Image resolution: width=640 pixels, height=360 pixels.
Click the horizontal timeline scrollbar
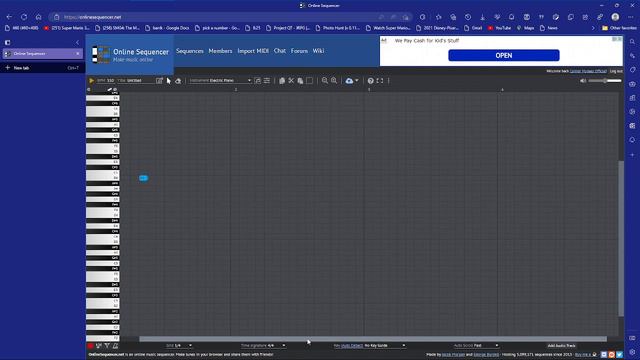pos(373,339)
